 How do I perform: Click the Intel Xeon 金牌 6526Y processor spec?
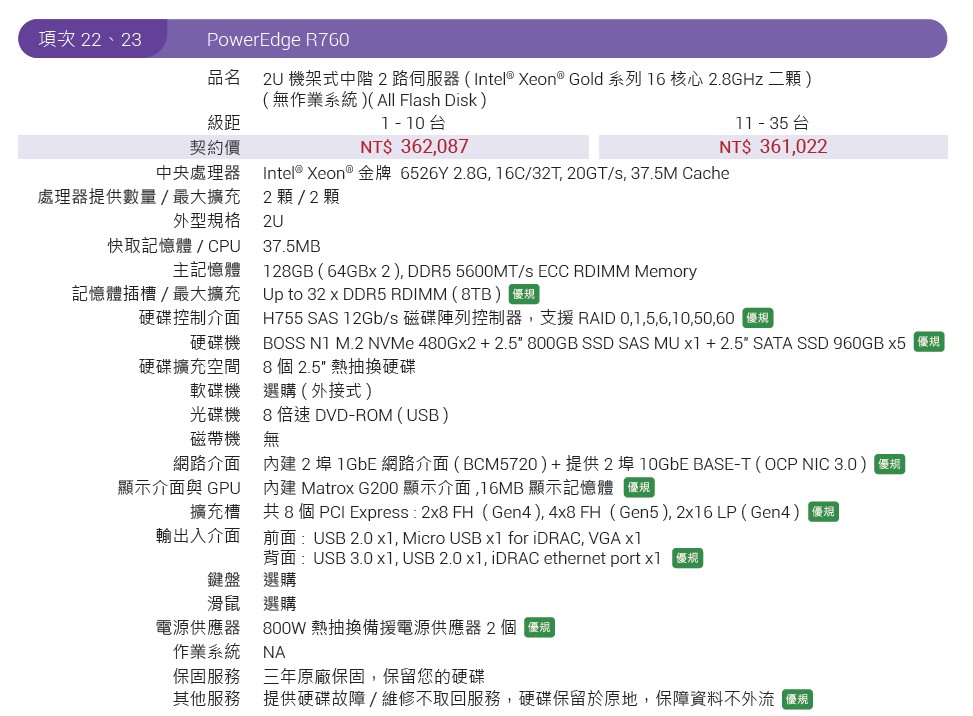click(496, 173)
